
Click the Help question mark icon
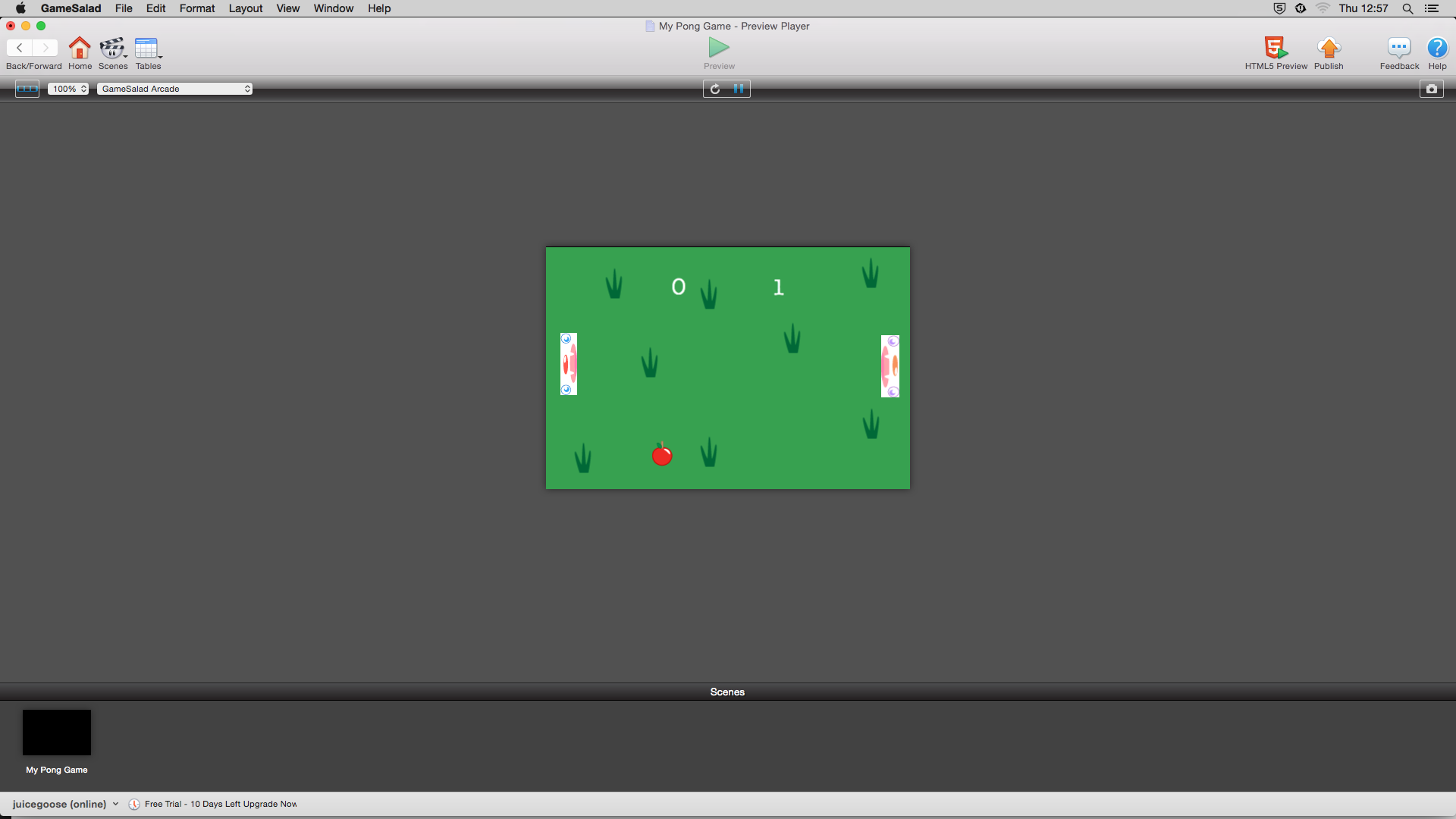click(x=1437, y=49)
